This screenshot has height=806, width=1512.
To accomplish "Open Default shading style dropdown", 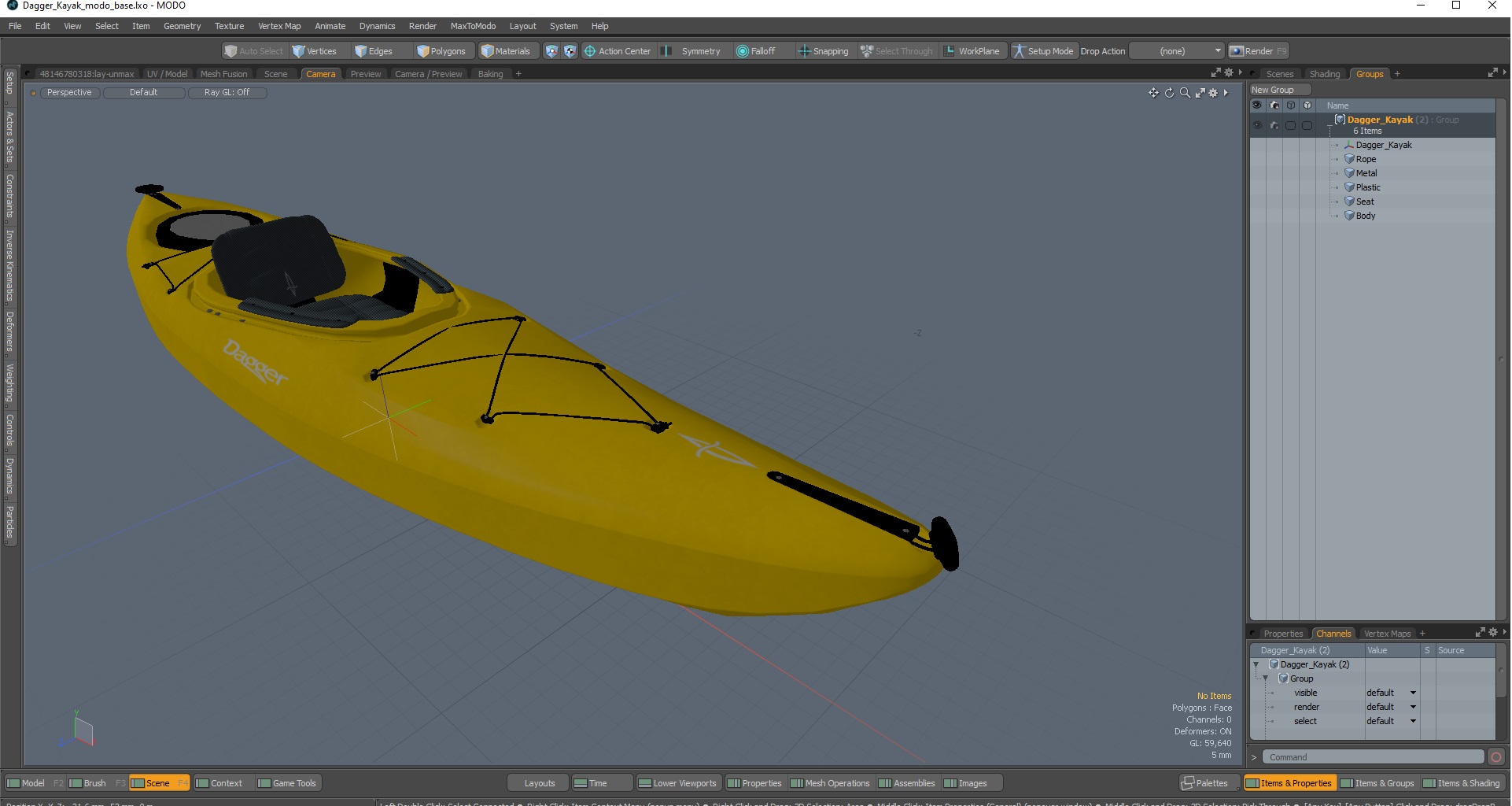I will [144, 93].
